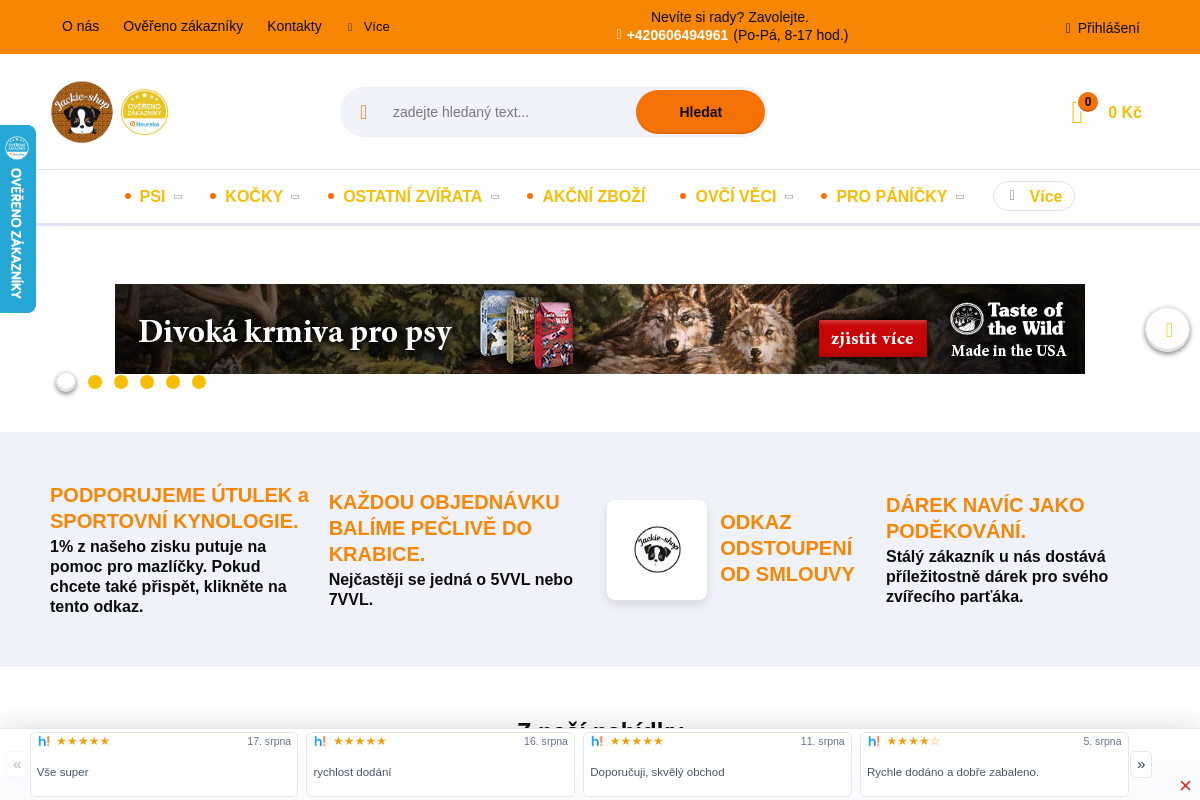The image size is (1200, 800).
Task: Close the reviews bar with red X
Action: coord(1185,786)
